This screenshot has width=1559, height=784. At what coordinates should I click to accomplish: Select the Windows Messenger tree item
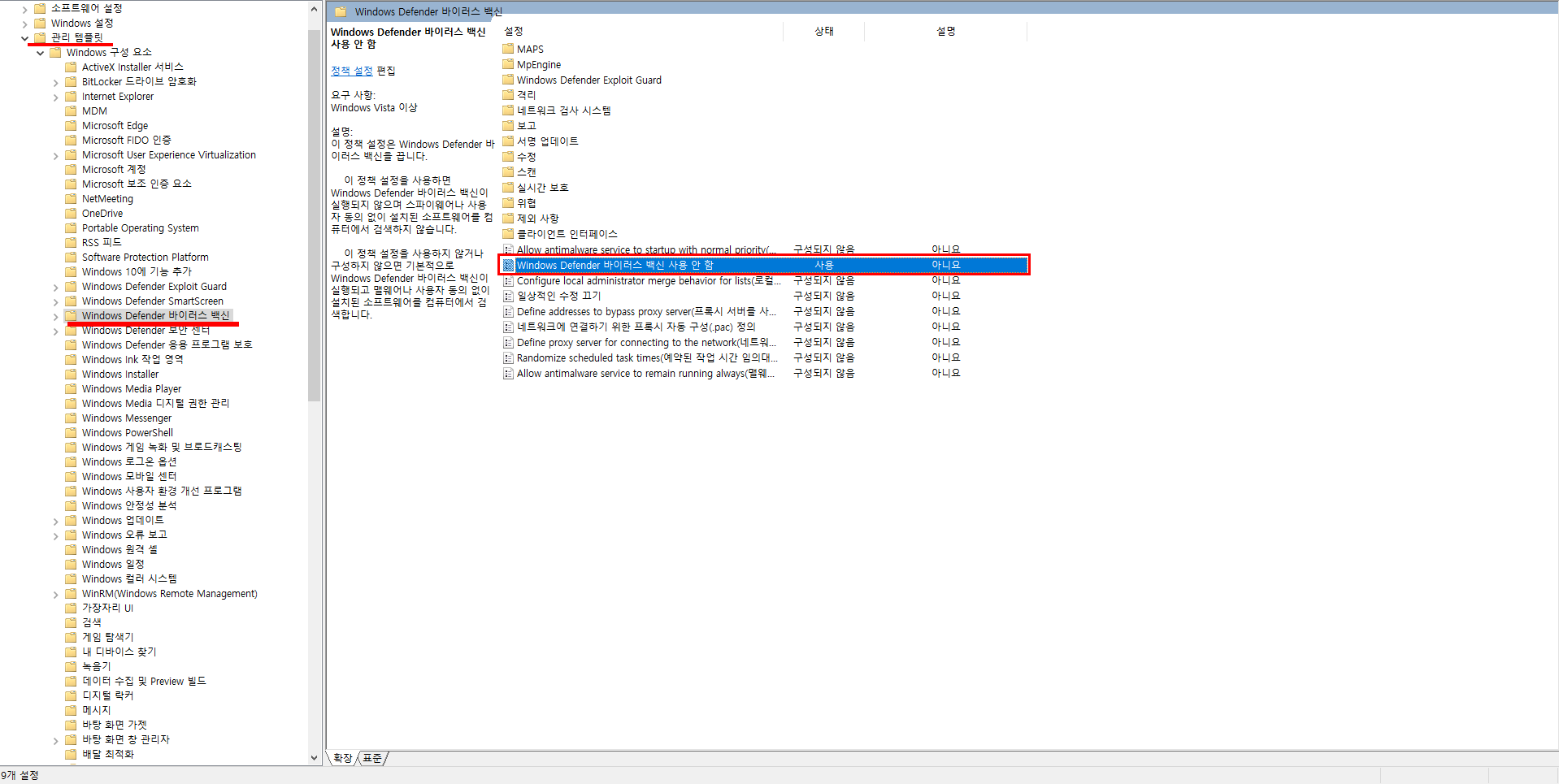(x=126, y=418)
